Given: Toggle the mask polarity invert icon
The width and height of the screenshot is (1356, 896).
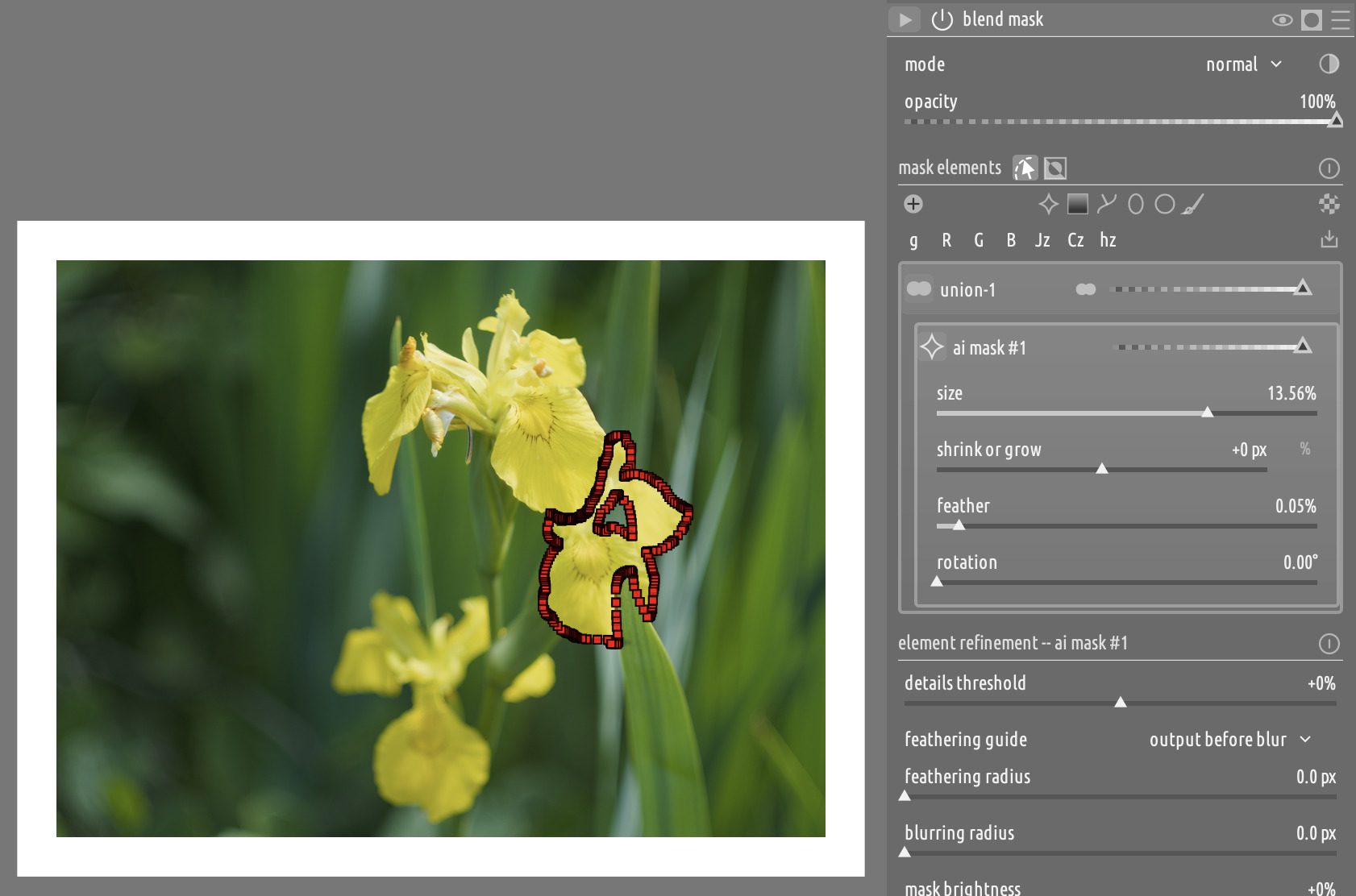Looking at the screenshot, I should tap(1055, 168).
